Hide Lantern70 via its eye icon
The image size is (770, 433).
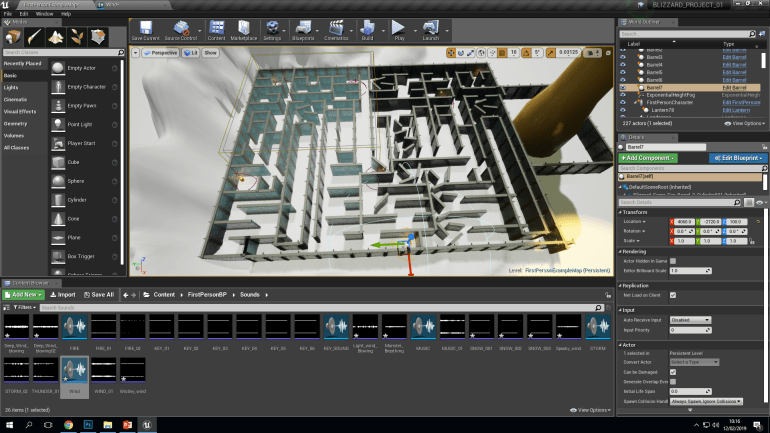click(x=623, y=110)
